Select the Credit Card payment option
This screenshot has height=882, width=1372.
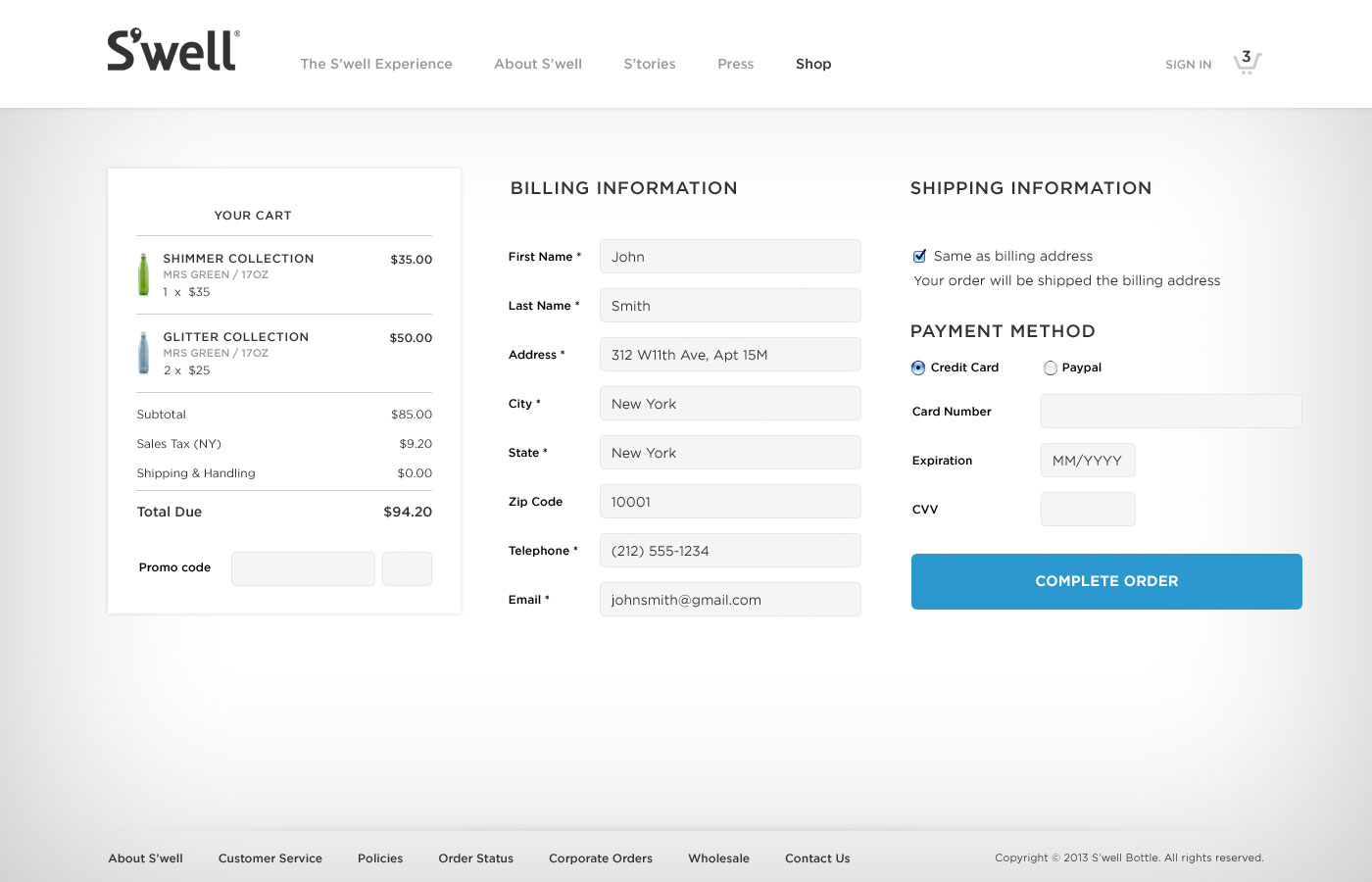[918, 367]
